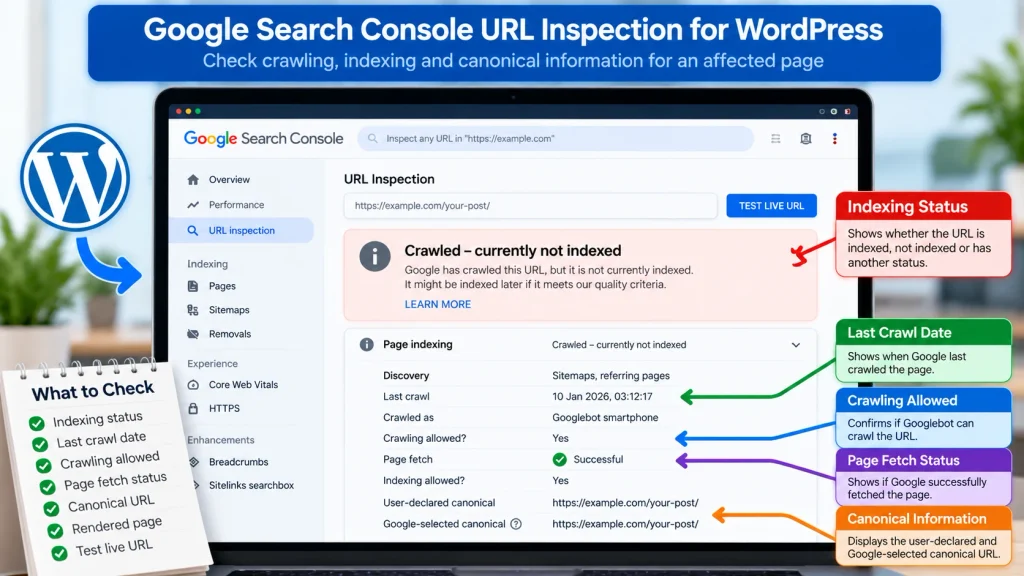Click the Page indexing info icon
The height and width of the screenshot is (576, 1024).
point(366,345)
